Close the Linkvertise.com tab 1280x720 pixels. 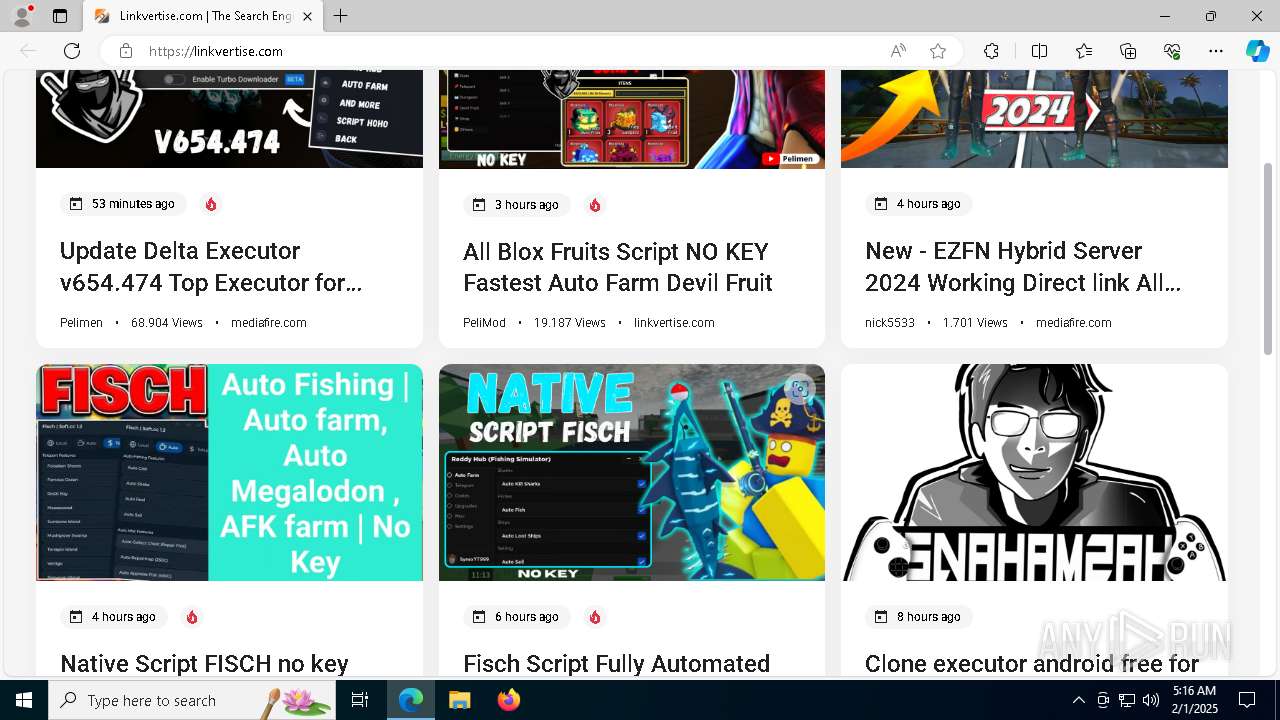[x=307, y=16]
